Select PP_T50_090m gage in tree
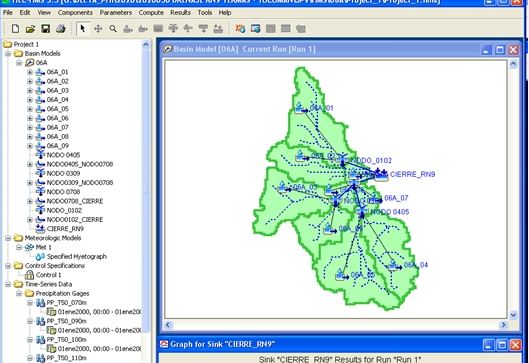The width and height of the screenshot is (529, 363). pyautogui.click(x=66, y=321)
